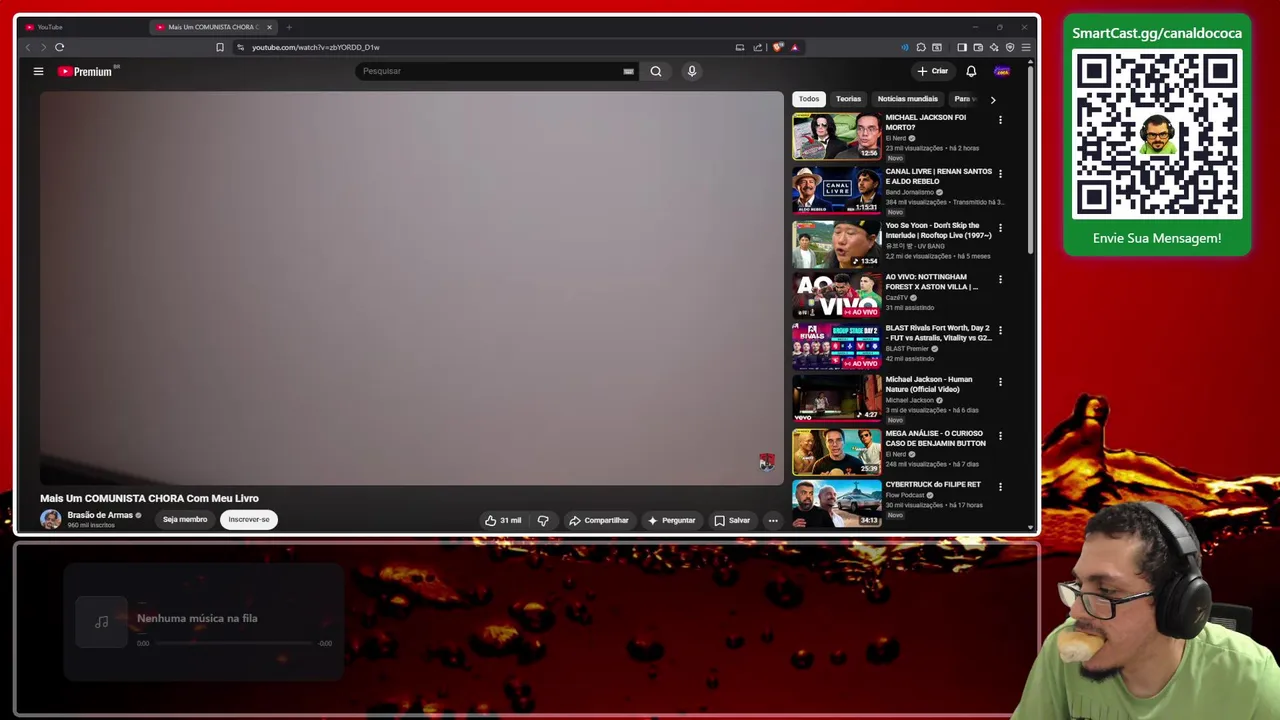Select the Notícias mundiais filter chip
The width and height of the screenshot is (1280, 720).
tap(907, 99)
